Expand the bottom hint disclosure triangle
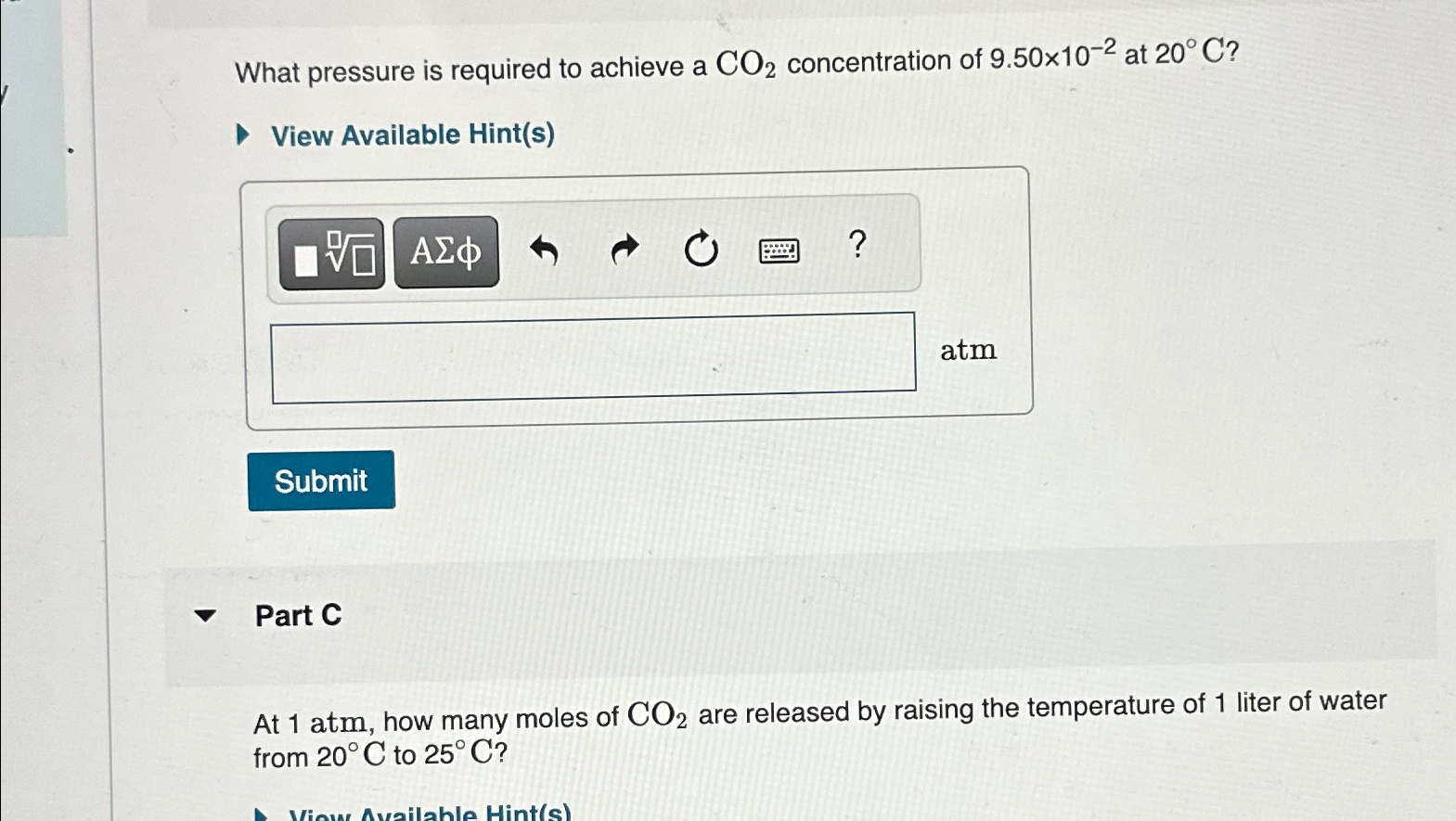Viewport: 1456px width, 821px height. [x=263, y=813]
